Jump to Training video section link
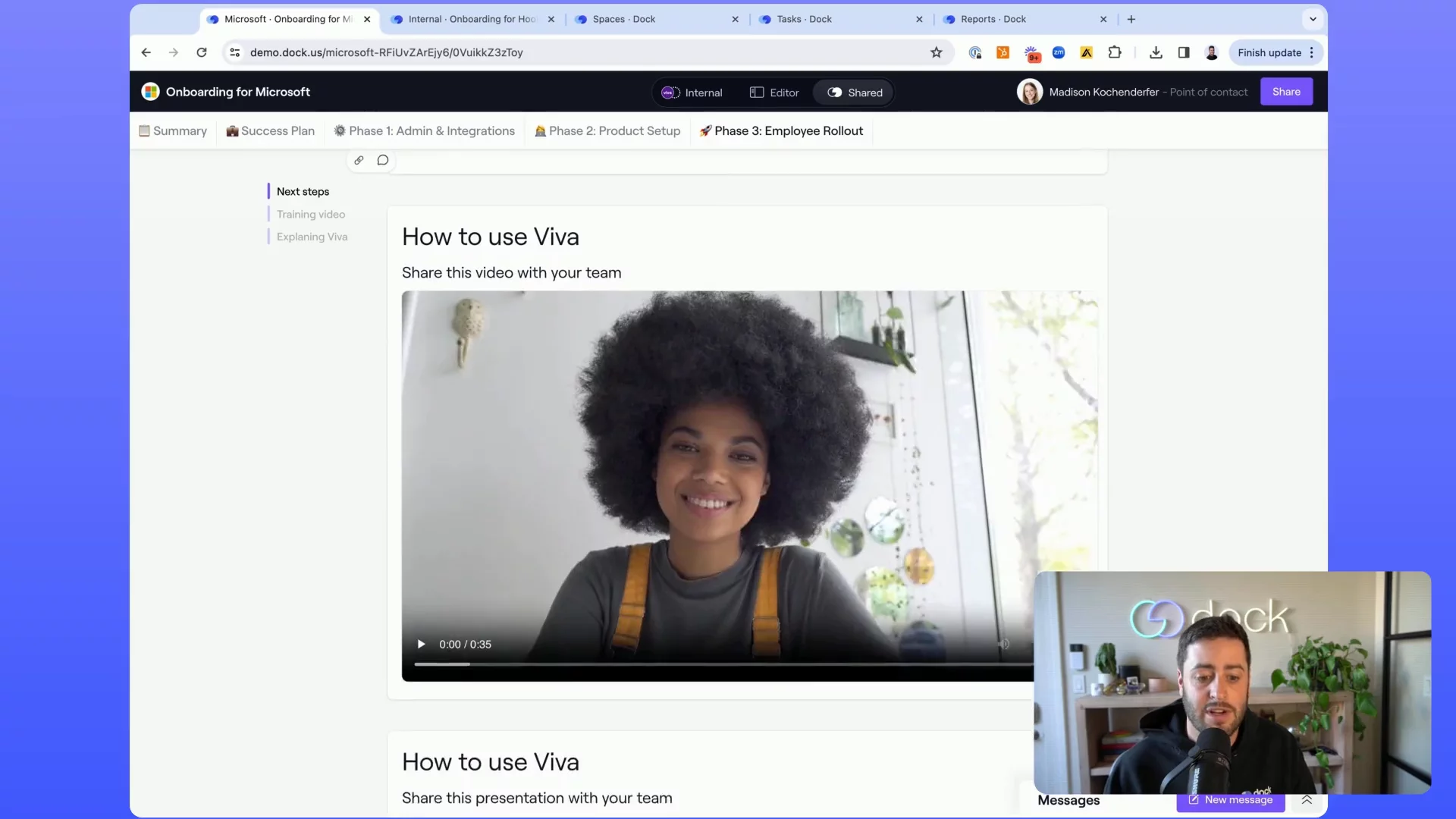Image resolution: width=1456 pixels, height=819 pixels. (x=311, y=215)
